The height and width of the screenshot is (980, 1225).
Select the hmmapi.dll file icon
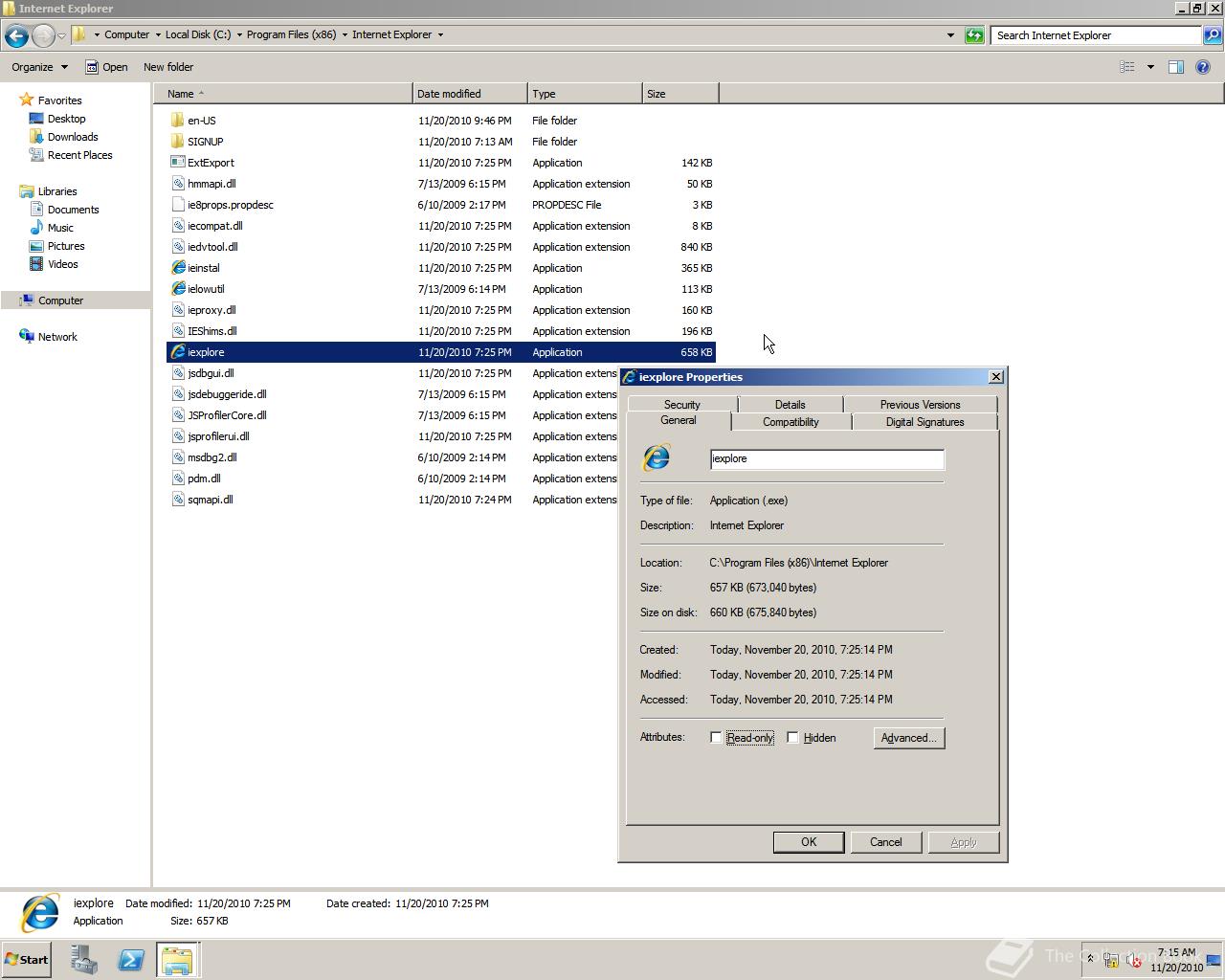(x=178, y=184)
